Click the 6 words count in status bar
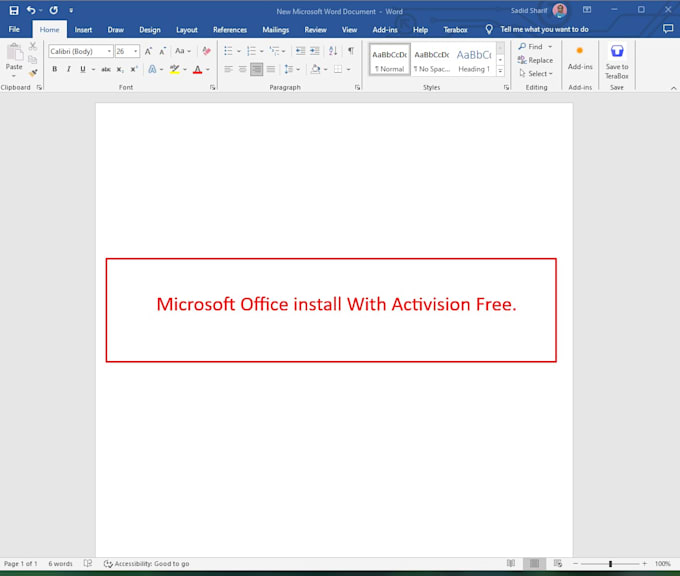680x576 pixels. pos(60,563)
